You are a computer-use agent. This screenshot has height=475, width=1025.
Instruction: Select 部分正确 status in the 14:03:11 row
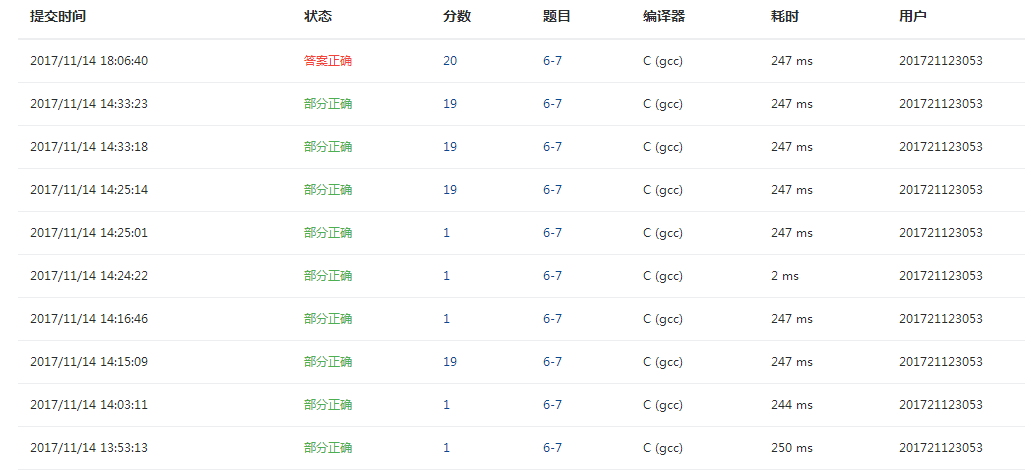[x=328, y=405]
